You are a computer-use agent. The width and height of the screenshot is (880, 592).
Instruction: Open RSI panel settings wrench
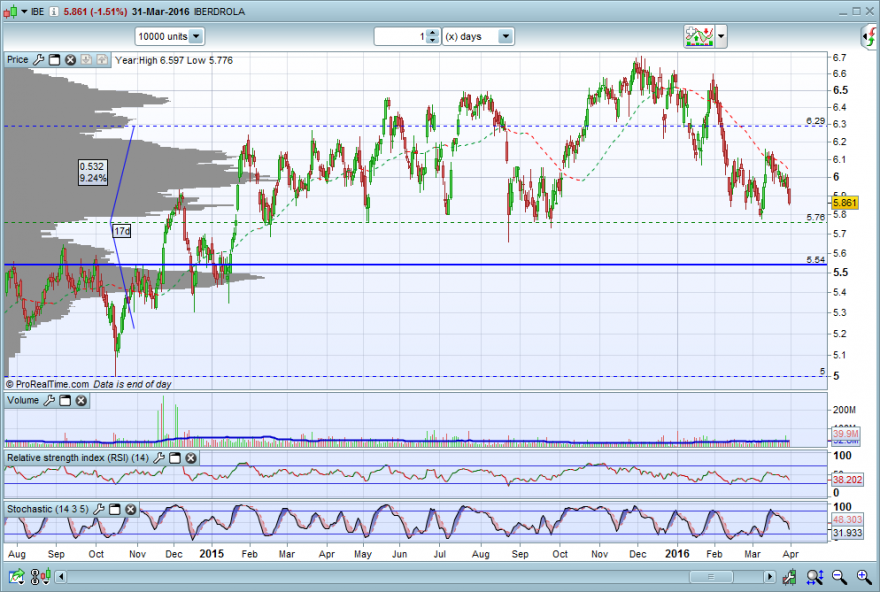coord(159,458)
